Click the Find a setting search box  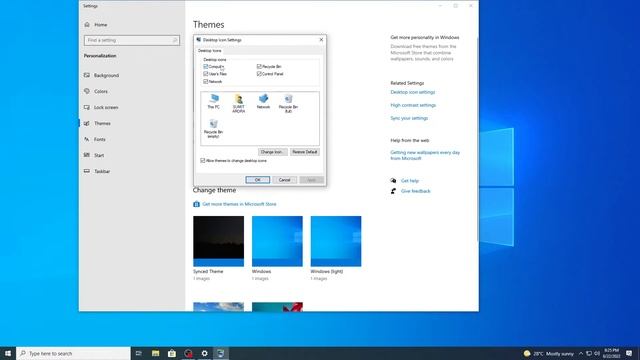point(132,40)
